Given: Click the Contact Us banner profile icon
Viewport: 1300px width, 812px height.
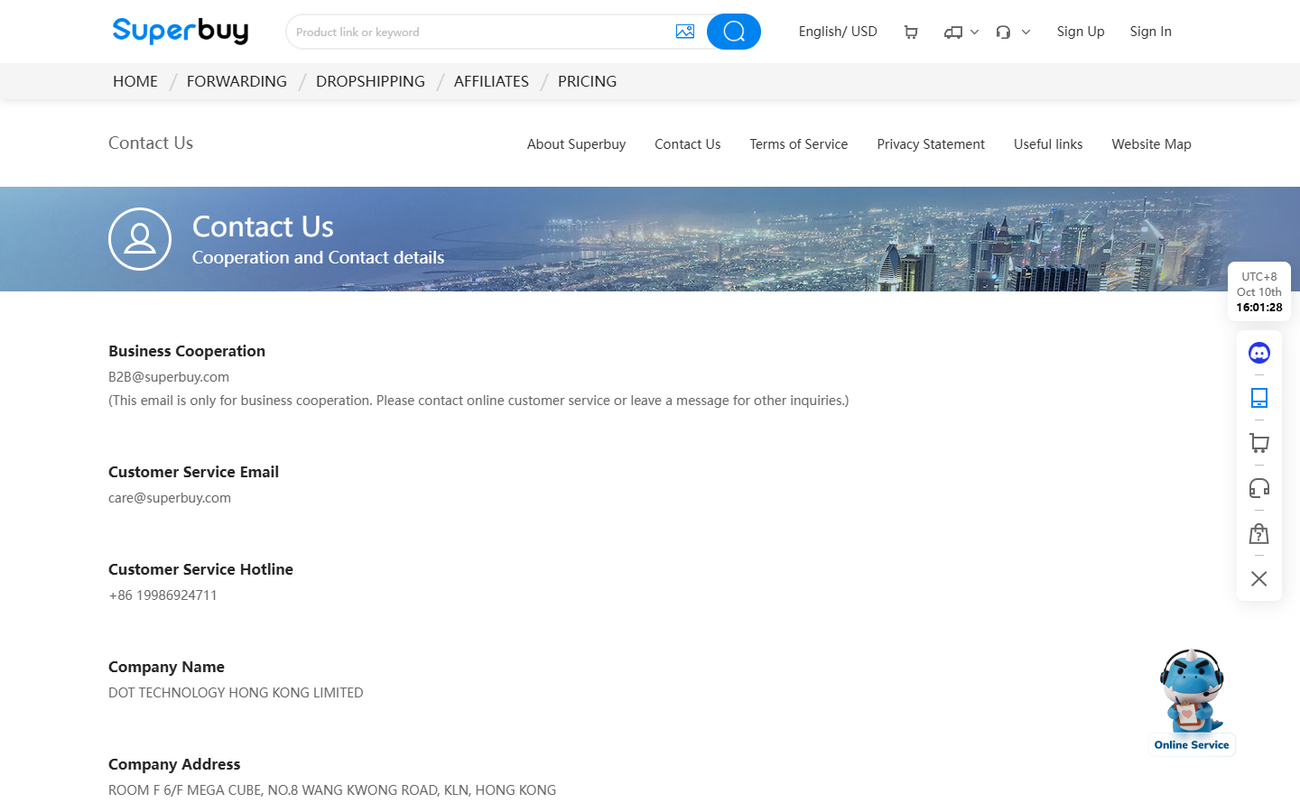Looking at the screenshot, I should pyautogui.click(x=140, y=239).
